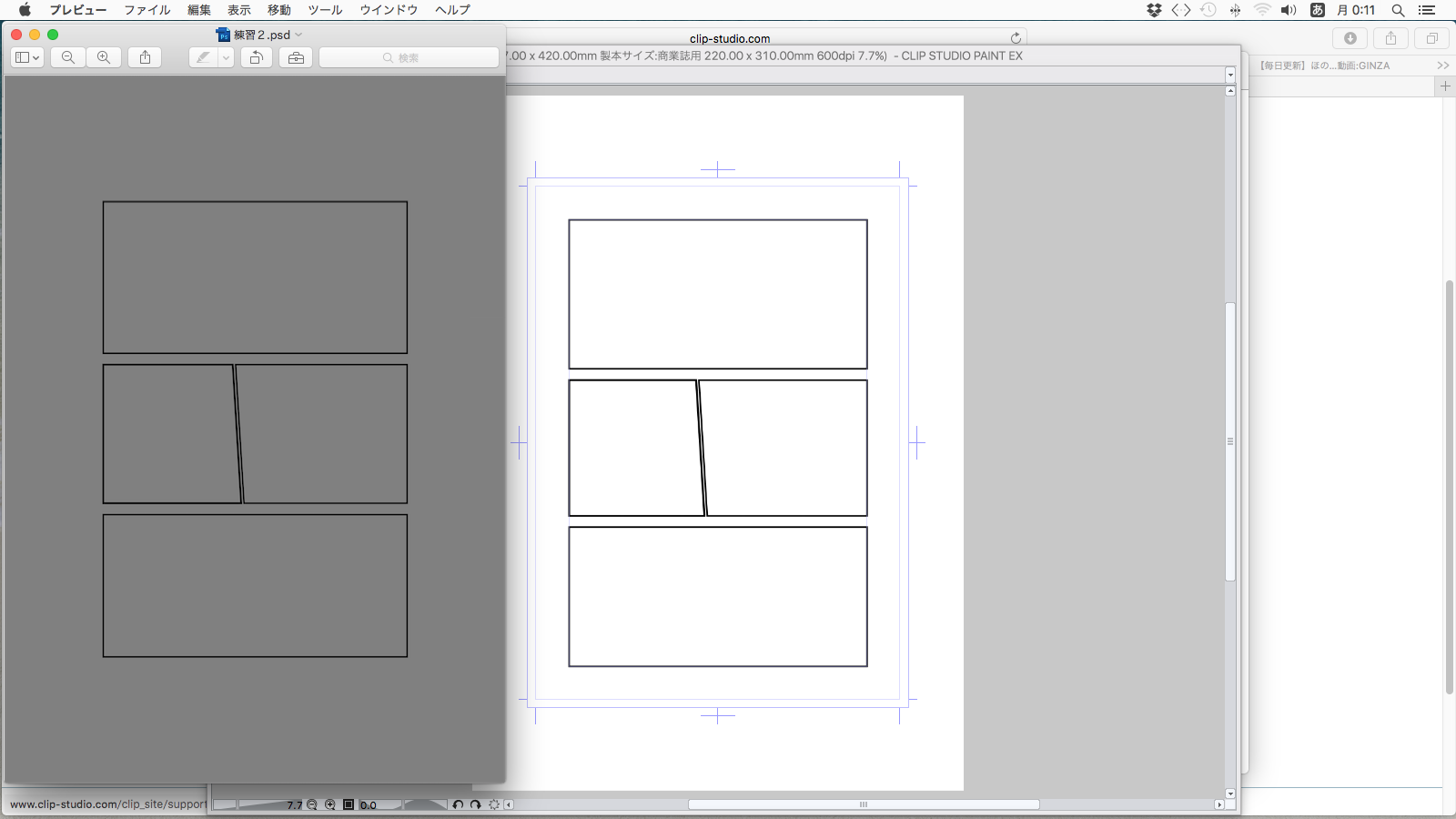Show more bookmarks with the >> button

(1442, 66)
